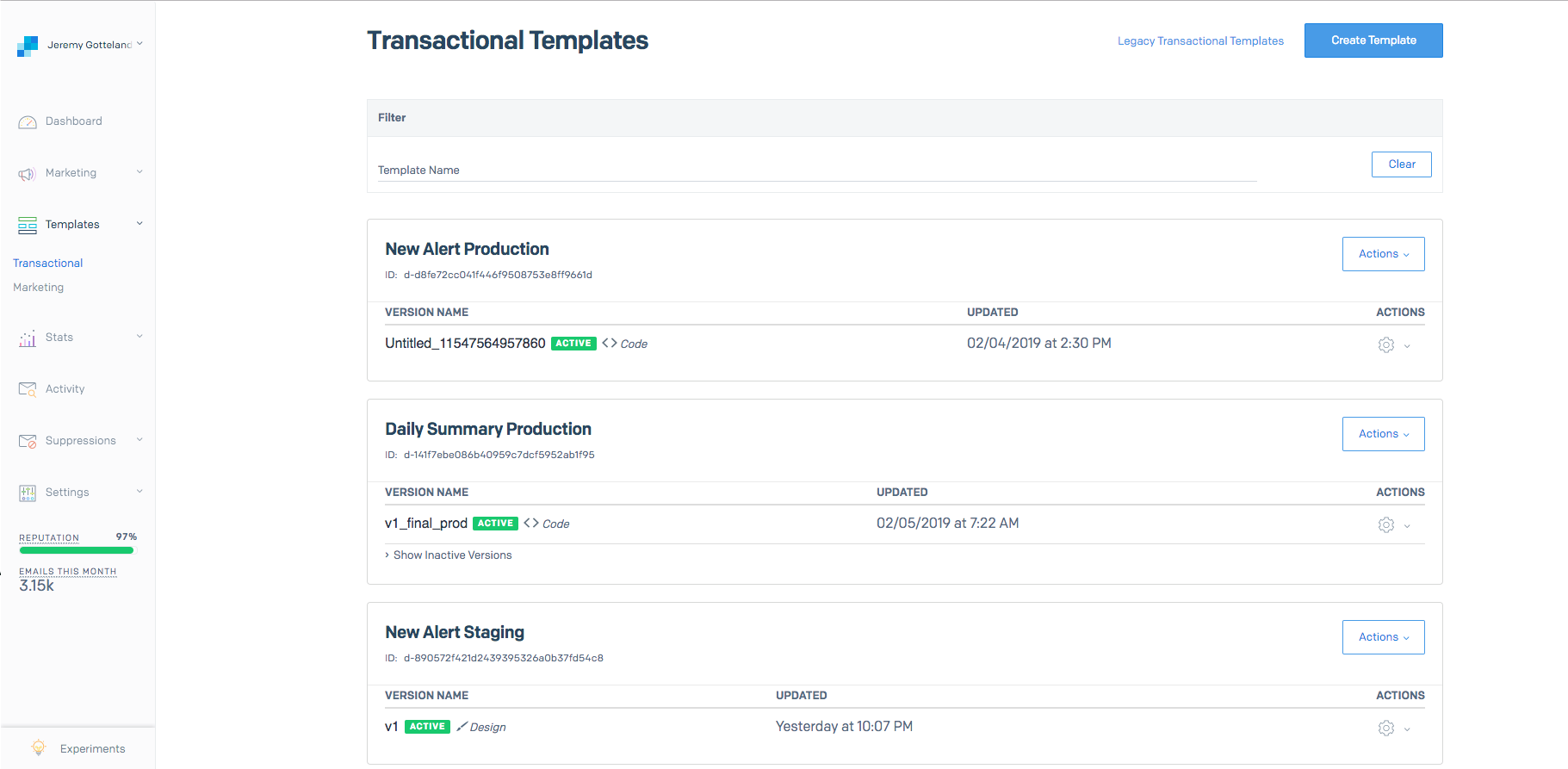The width and height of the screenshot is (1568, 769).
Task: Click the Experiments lightbulb icon
Action: (x=39, y=747)
